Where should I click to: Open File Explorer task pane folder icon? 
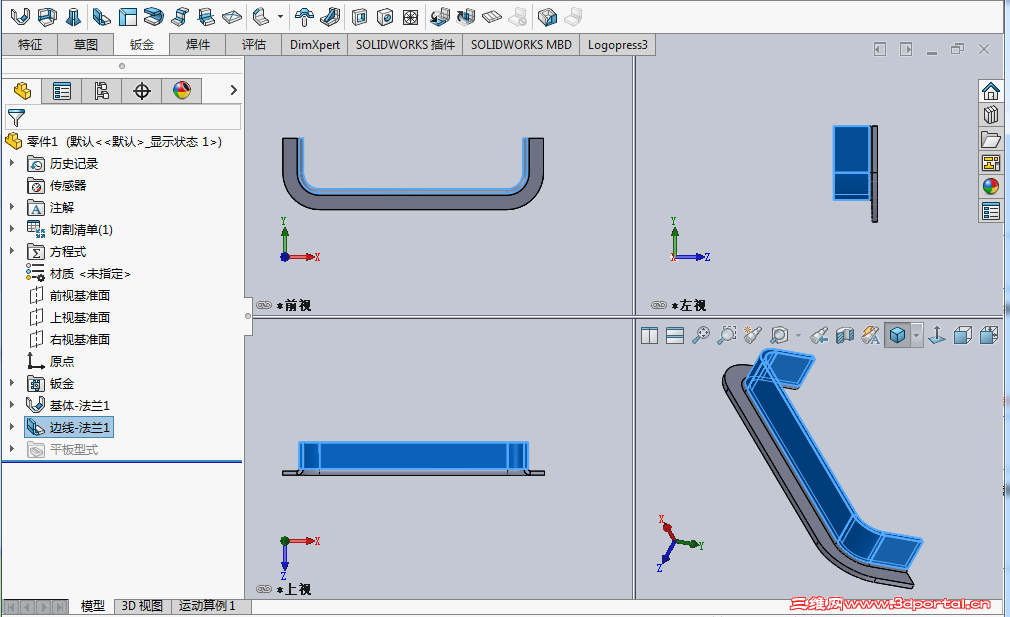click(991, 139)
